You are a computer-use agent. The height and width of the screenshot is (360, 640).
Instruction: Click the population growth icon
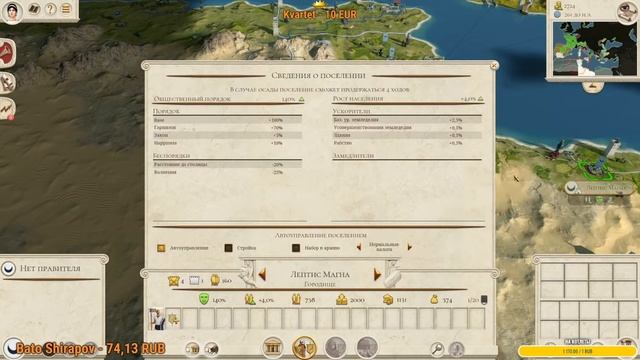(x=250, y=300)
